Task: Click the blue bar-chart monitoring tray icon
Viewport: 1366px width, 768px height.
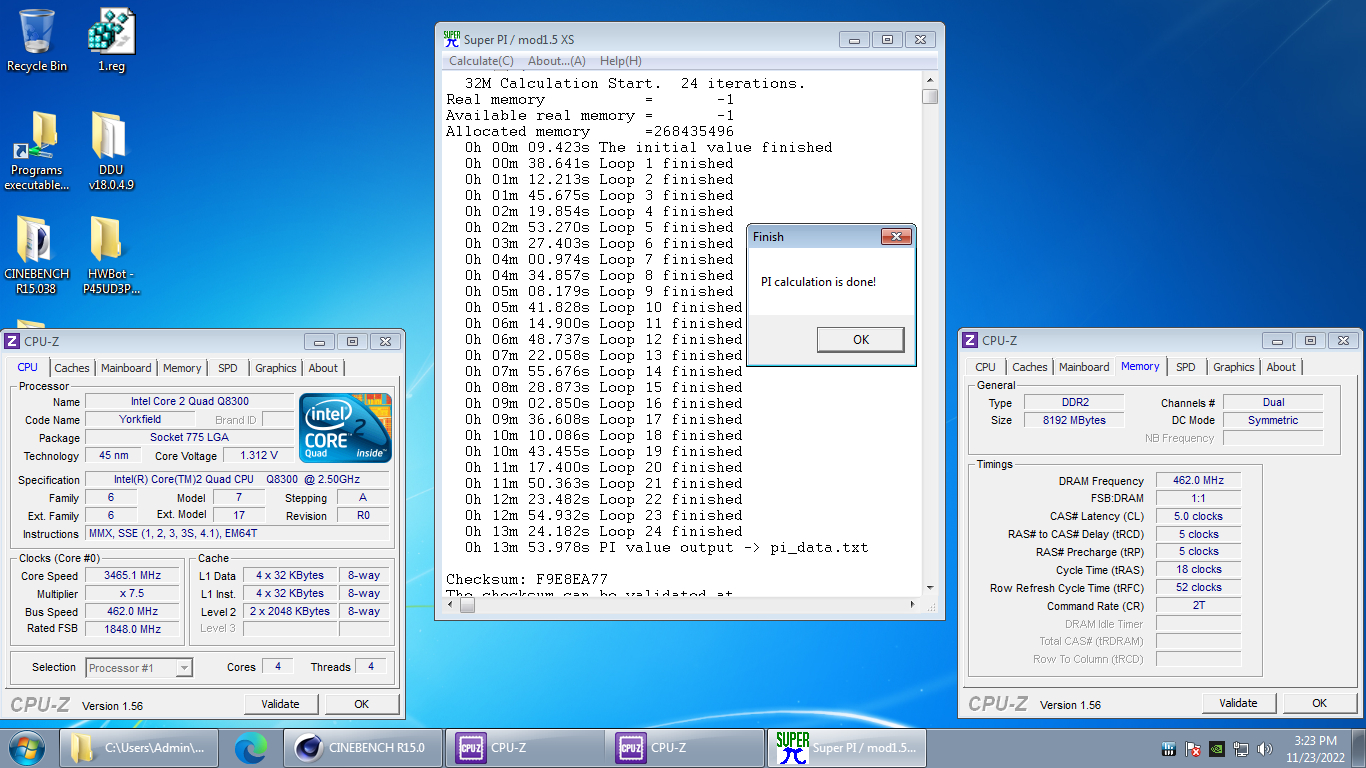Action: tap(1168, 748)
